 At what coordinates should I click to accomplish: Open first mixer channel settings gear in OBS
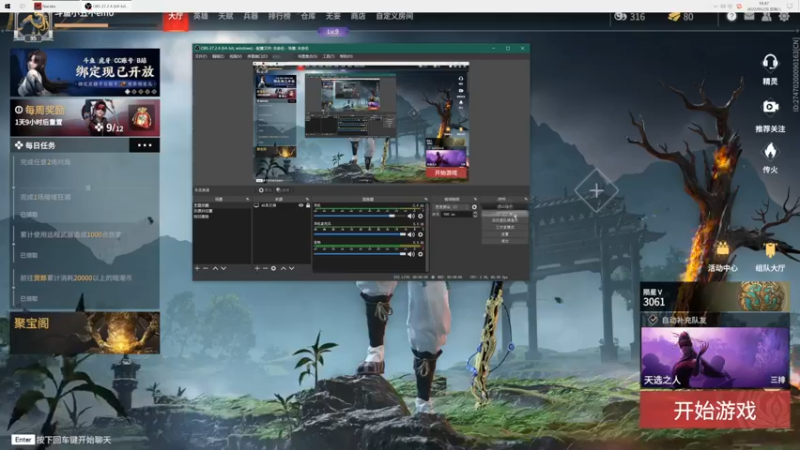pyautogui.click(x=420, y=216)
